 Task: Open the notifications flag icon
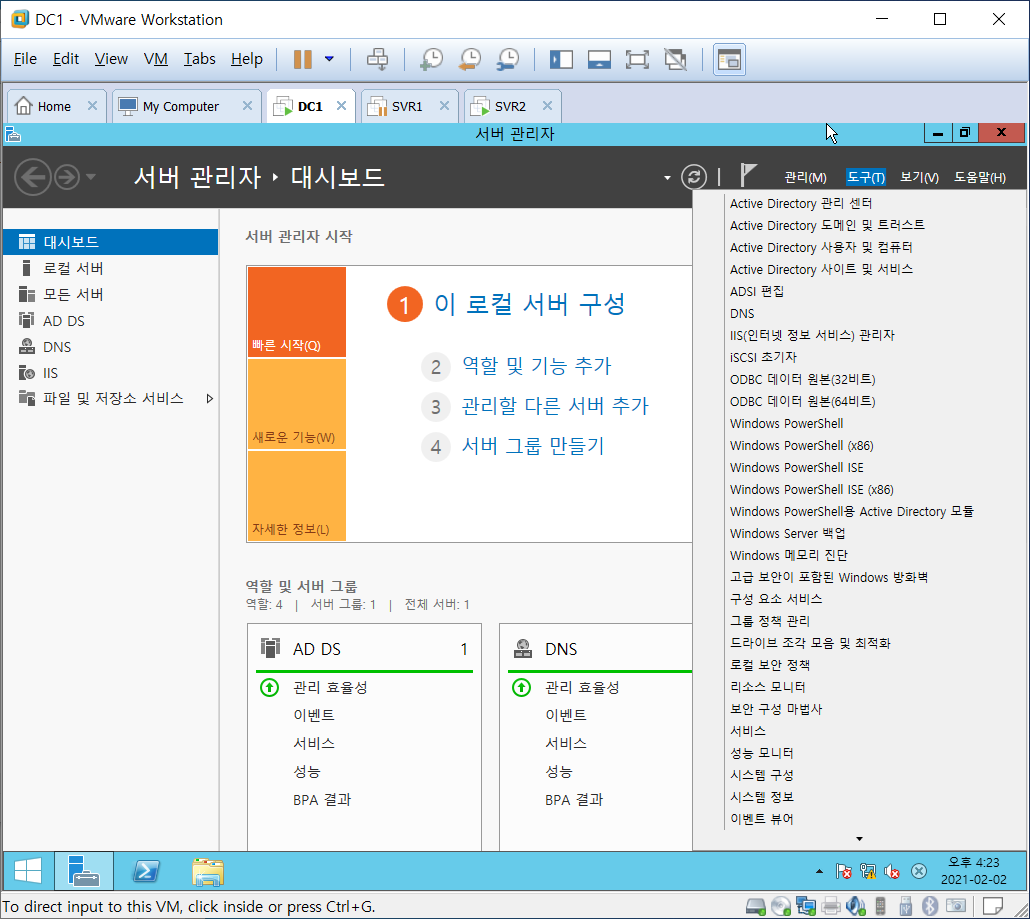click(748, 175)
